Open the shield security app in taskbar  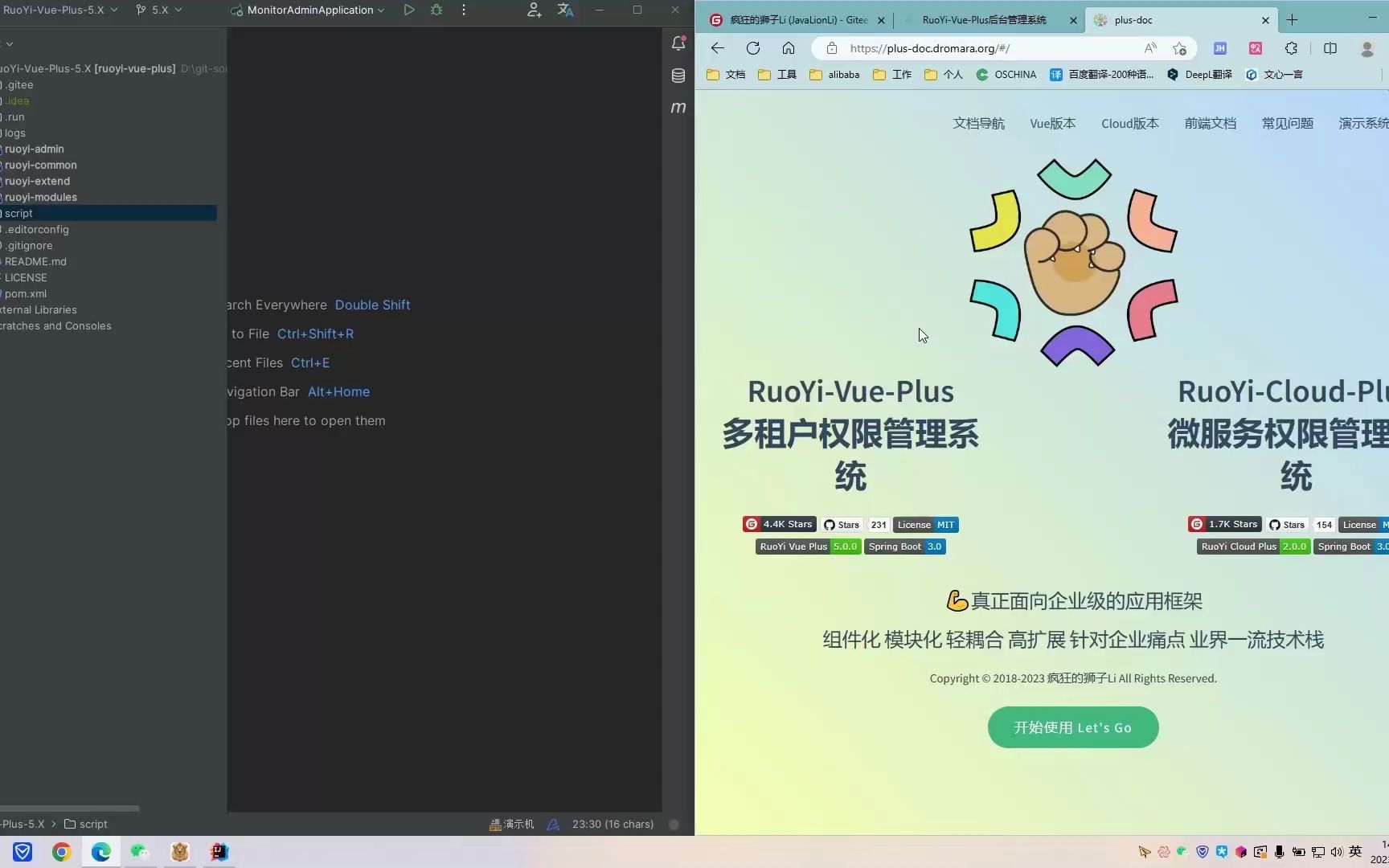23,852
